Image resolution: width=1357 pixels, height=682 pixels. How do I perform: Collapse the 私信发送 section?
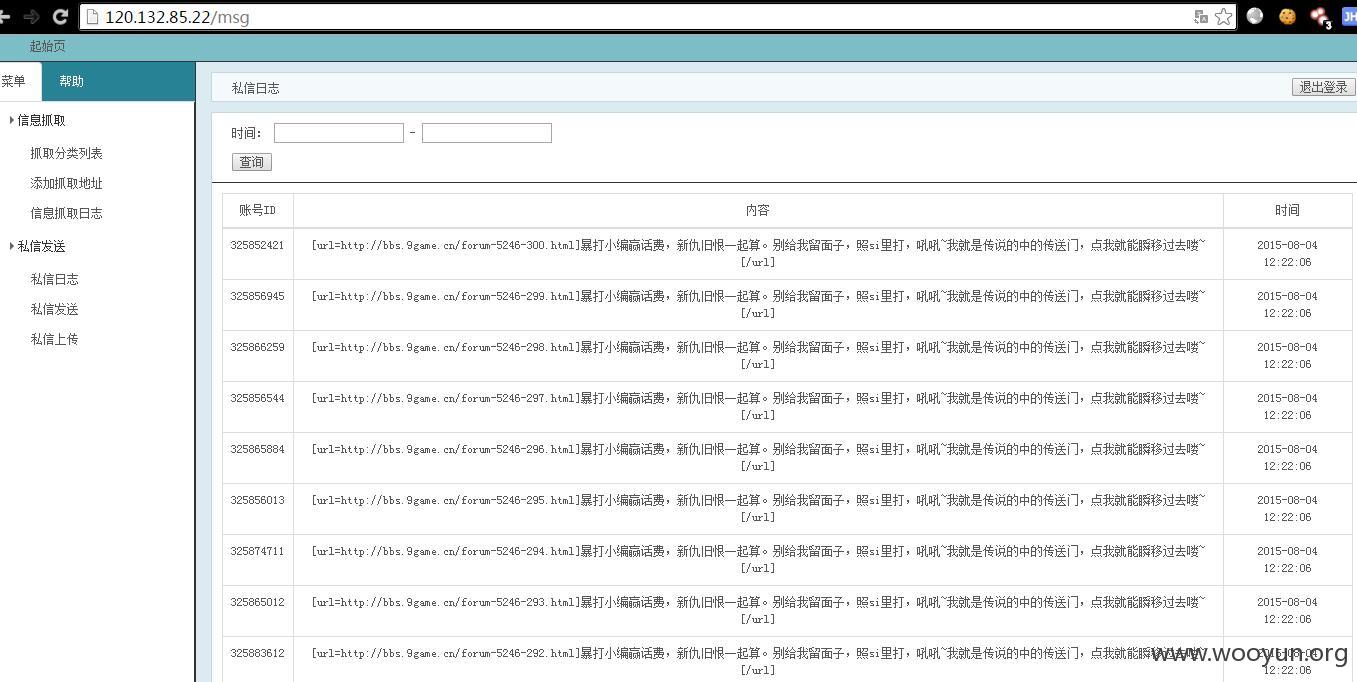pyautogui.click(x=41, y=246)
